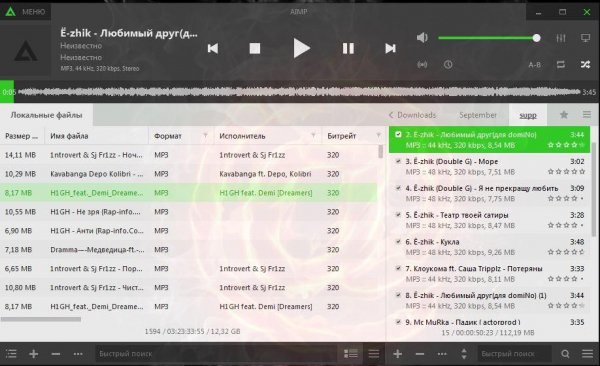Select the 14,11 MB 1ntrovert & Sj Fr1zz row
The image size is (600, 366).
pyautogui.click(x=189, y=155)
